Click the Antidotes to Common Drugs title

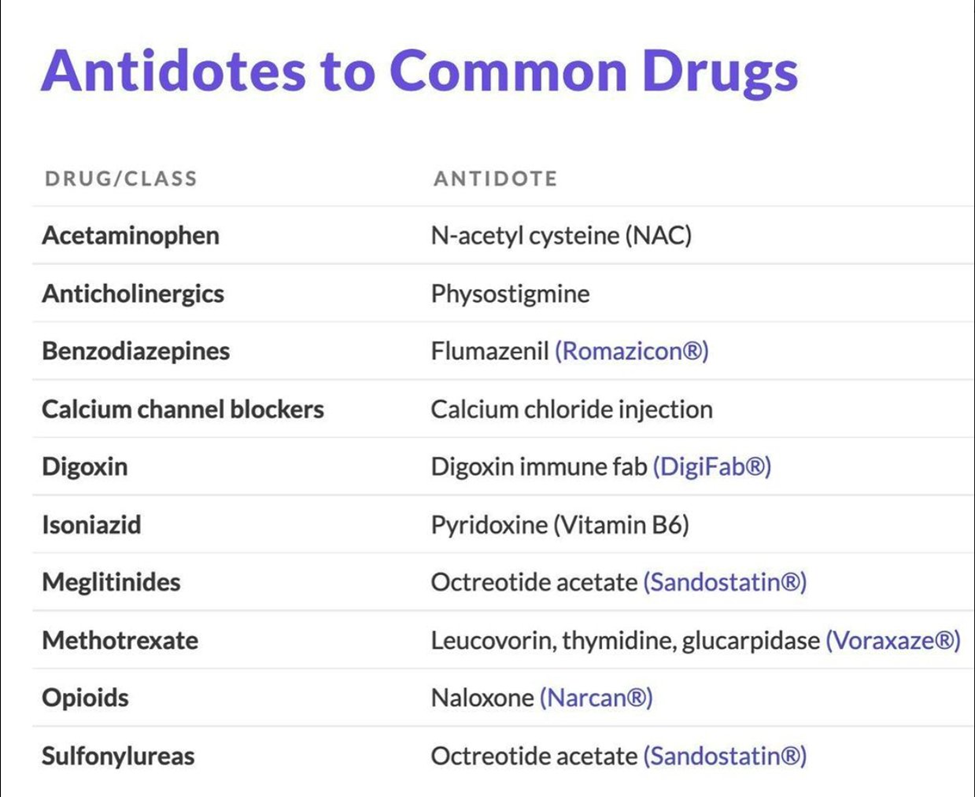[420, 71]
